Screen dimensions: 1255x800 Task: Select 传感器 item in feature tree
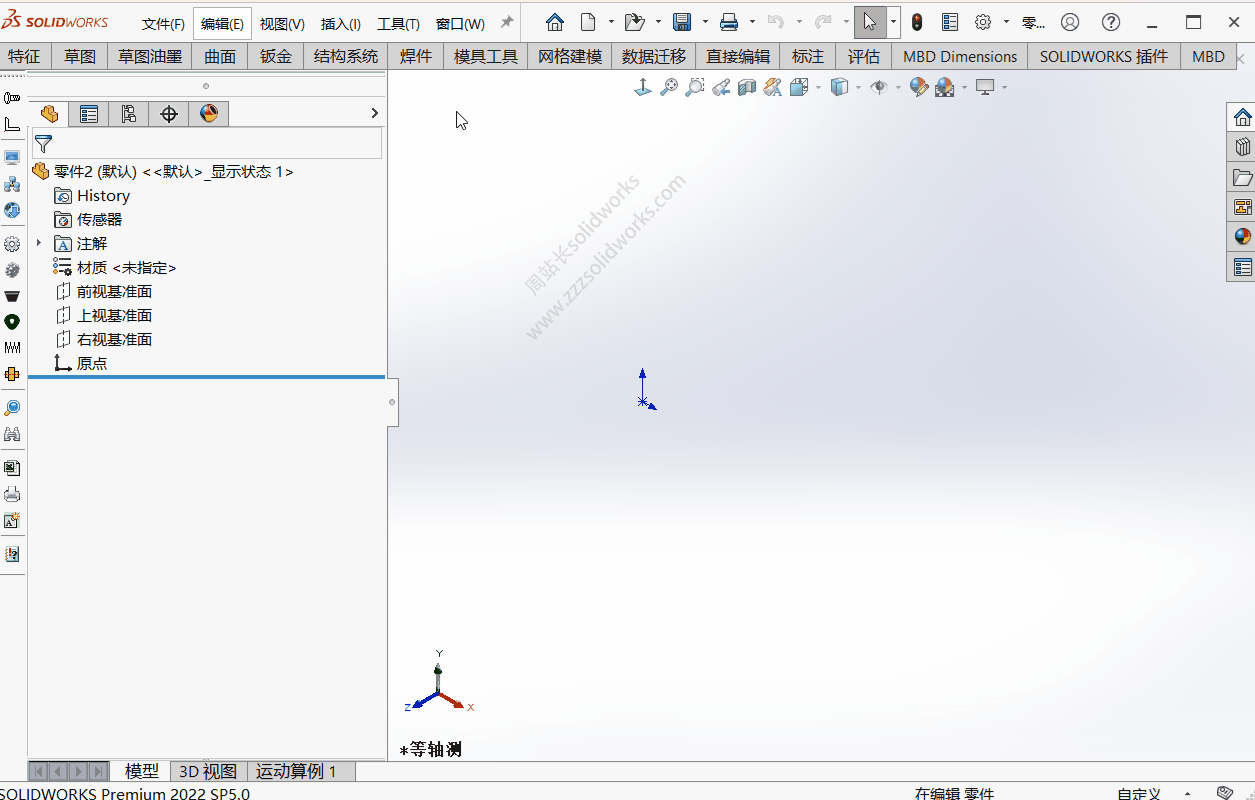(x=88, y=220)
